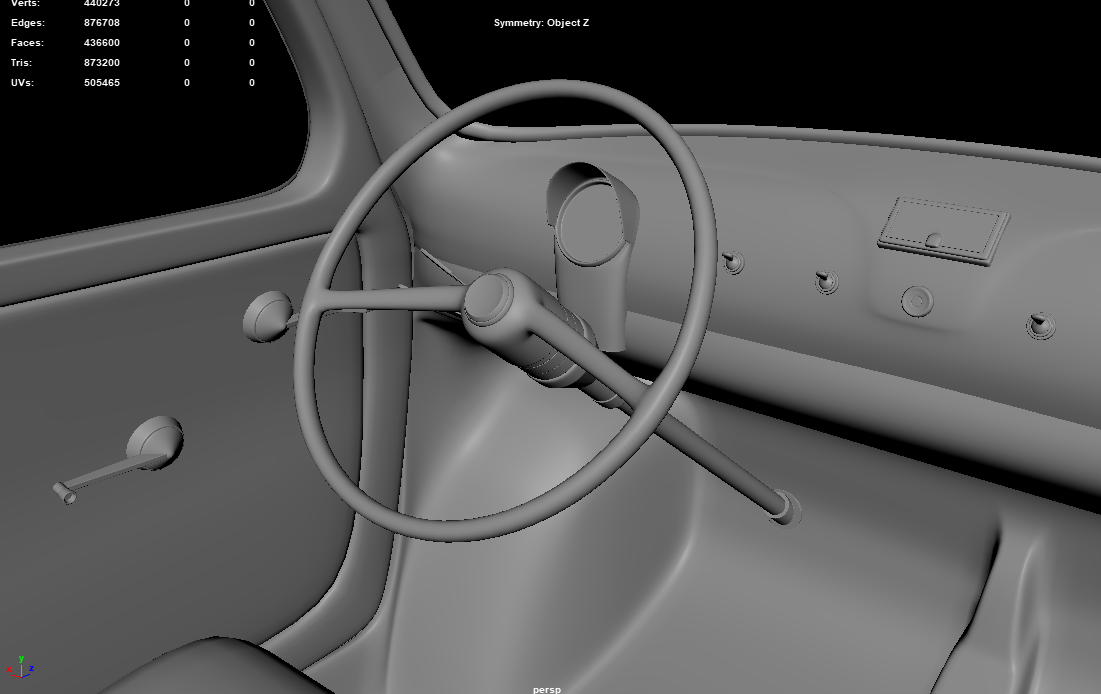The width and height of the screenshot is (1101, 694).
Task: Click the XYZ axis orientation gizmo
Action: click(x=20, y=667)
